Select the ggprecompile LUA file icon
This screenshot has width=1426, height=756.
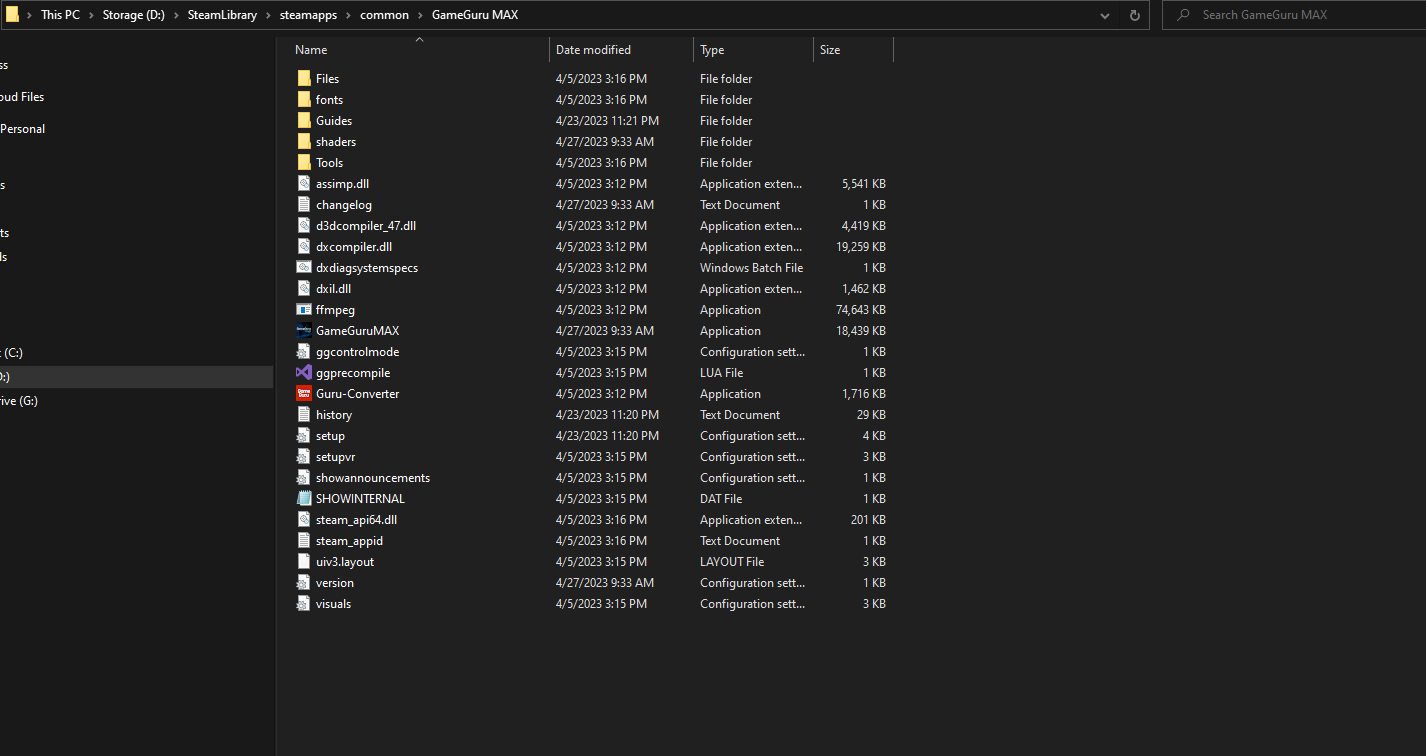(305, 372)
